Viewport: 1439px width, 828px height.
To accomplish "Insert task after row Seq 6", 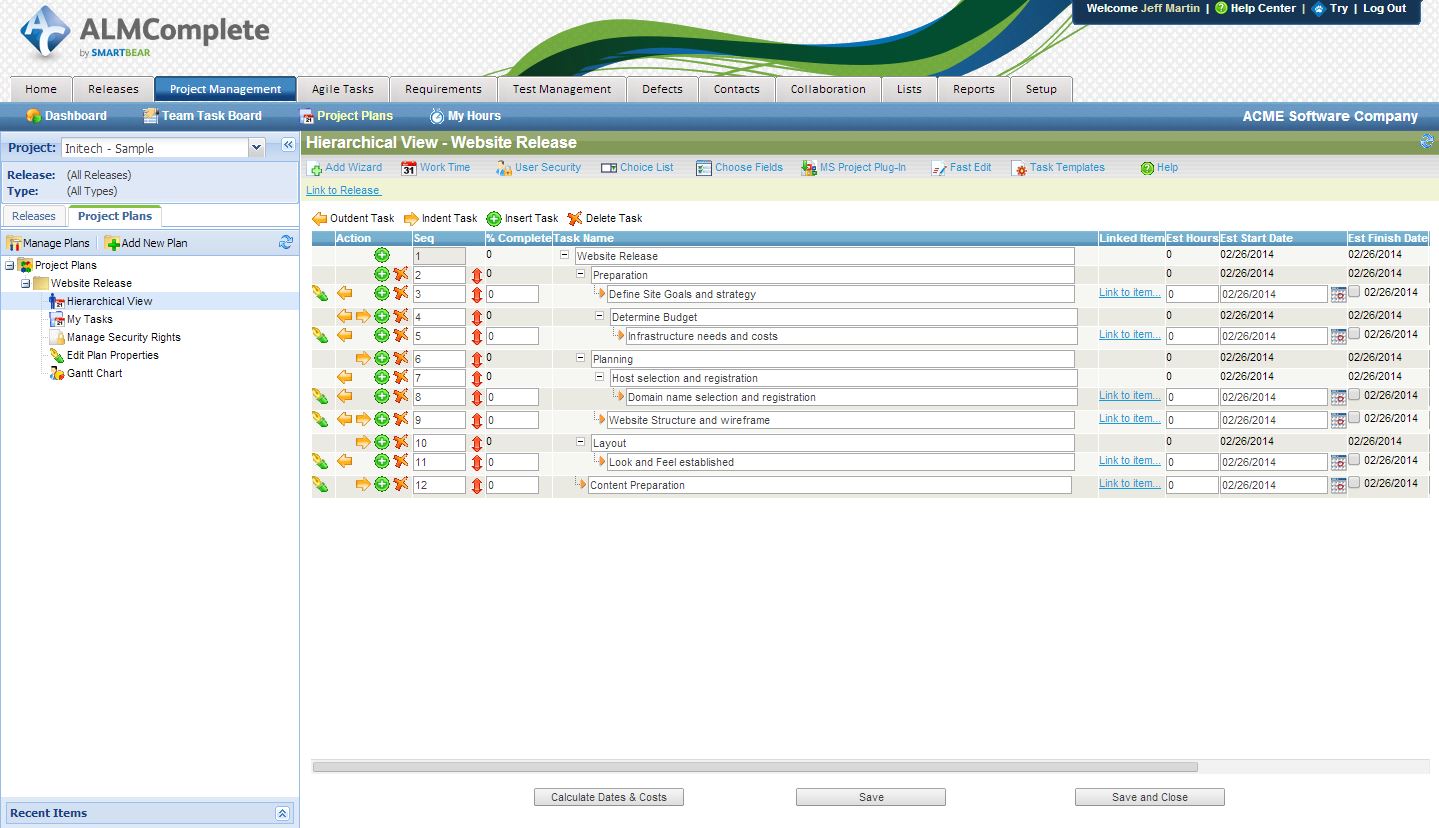I will coord(382,358).
